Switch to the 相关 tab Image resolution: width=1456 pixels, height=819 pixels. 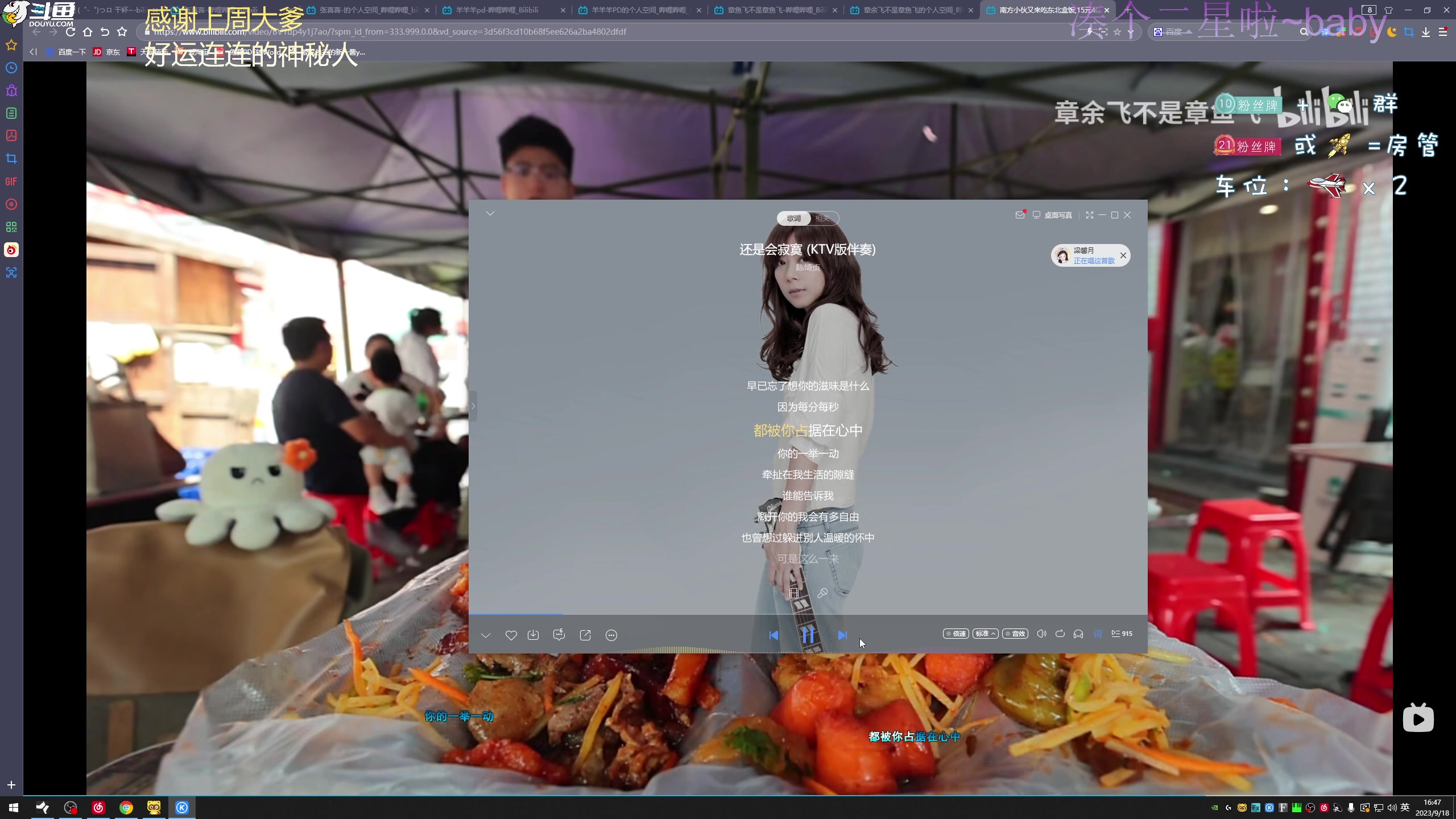tap(823, 218)
